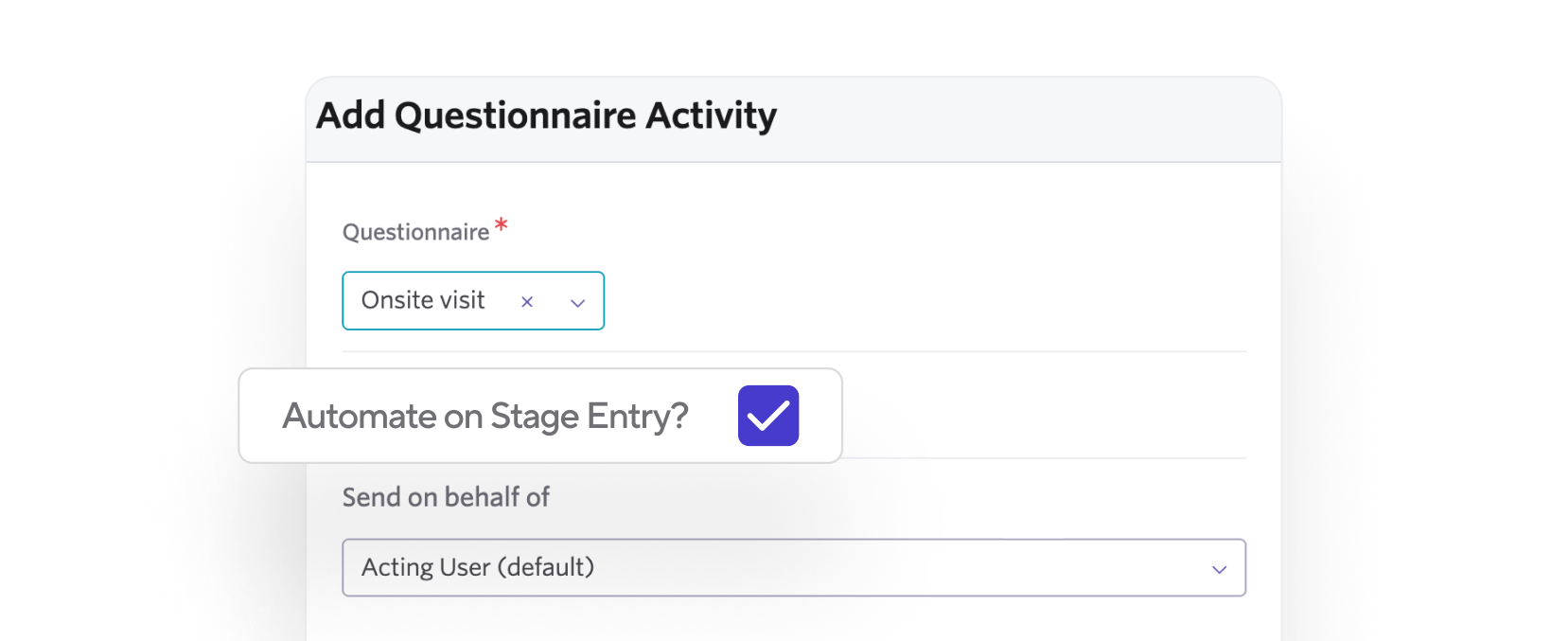Click the white checkmark icon

point(768,416)
